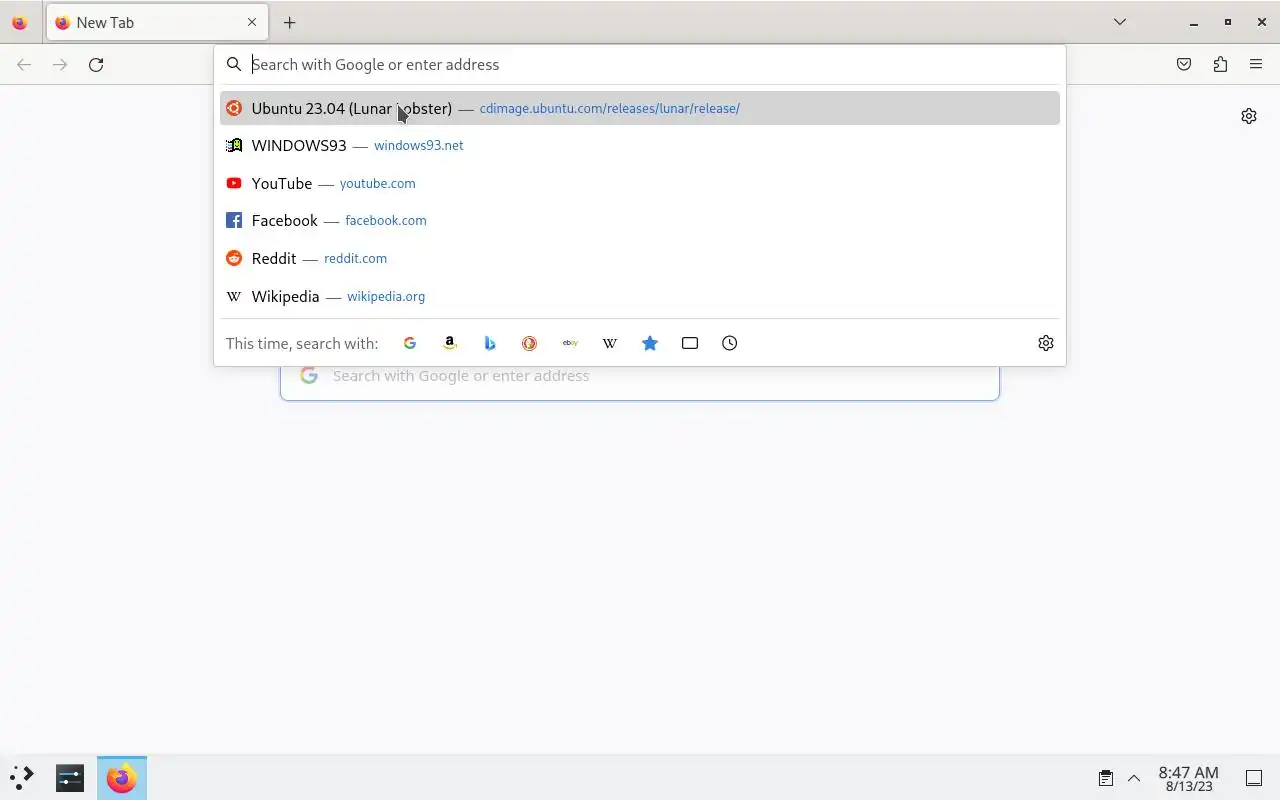The image size is (1280, 800).
Task: Open the YouTube suggestion
Action: (640, 183)
